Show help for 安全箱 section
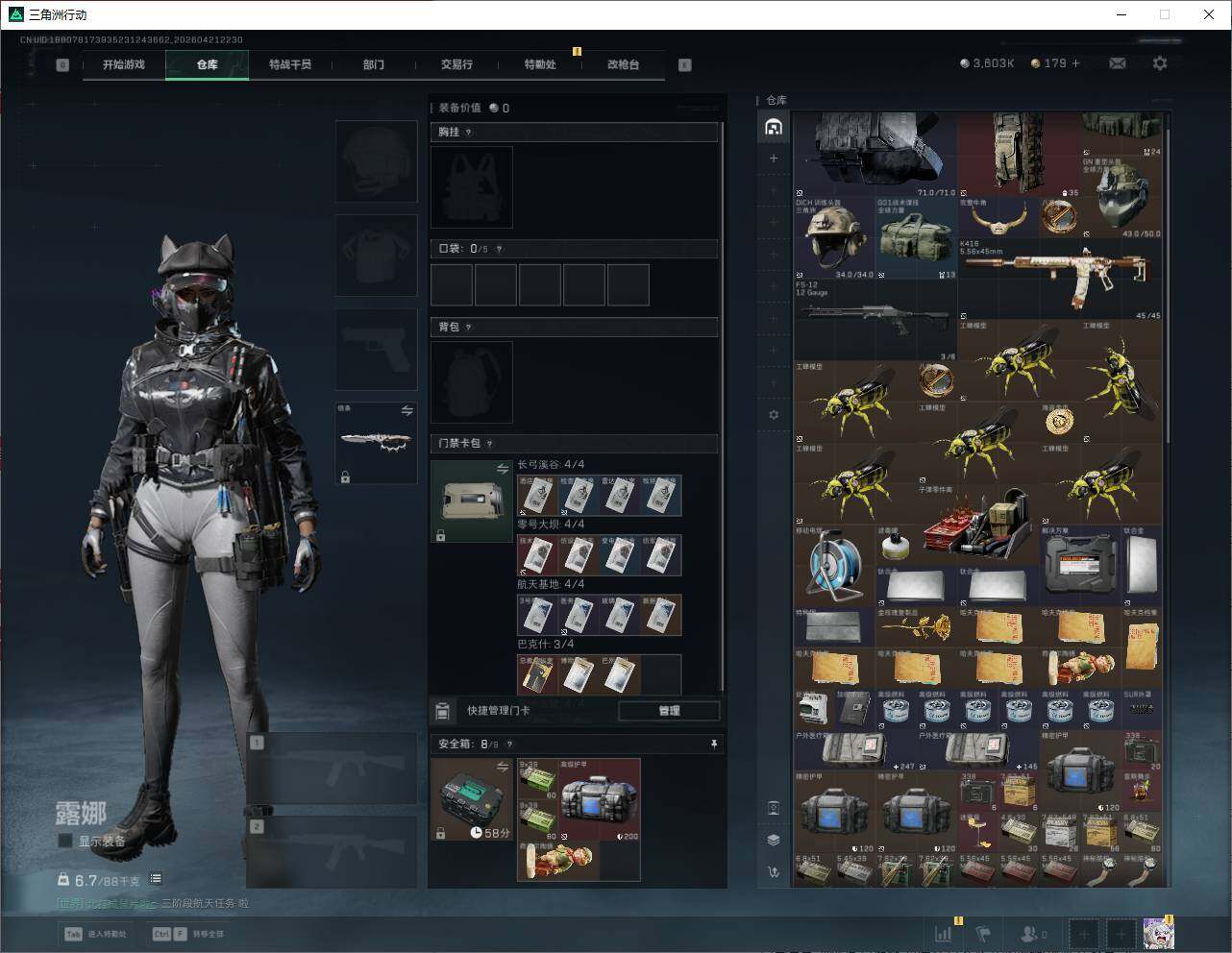1232x953 pixels. (x=509, y=745)
